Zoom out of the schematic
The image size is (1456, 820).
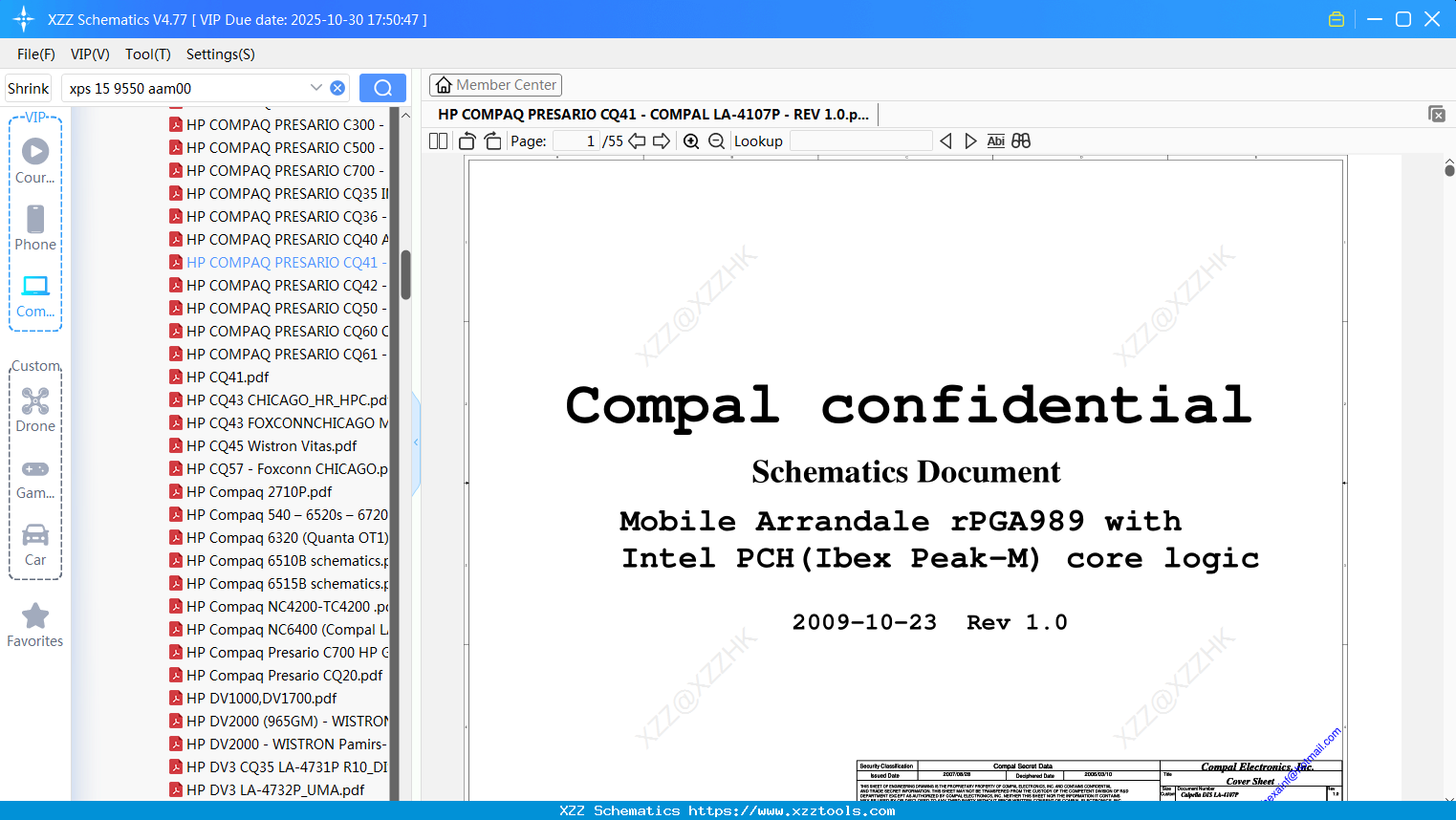716,141
